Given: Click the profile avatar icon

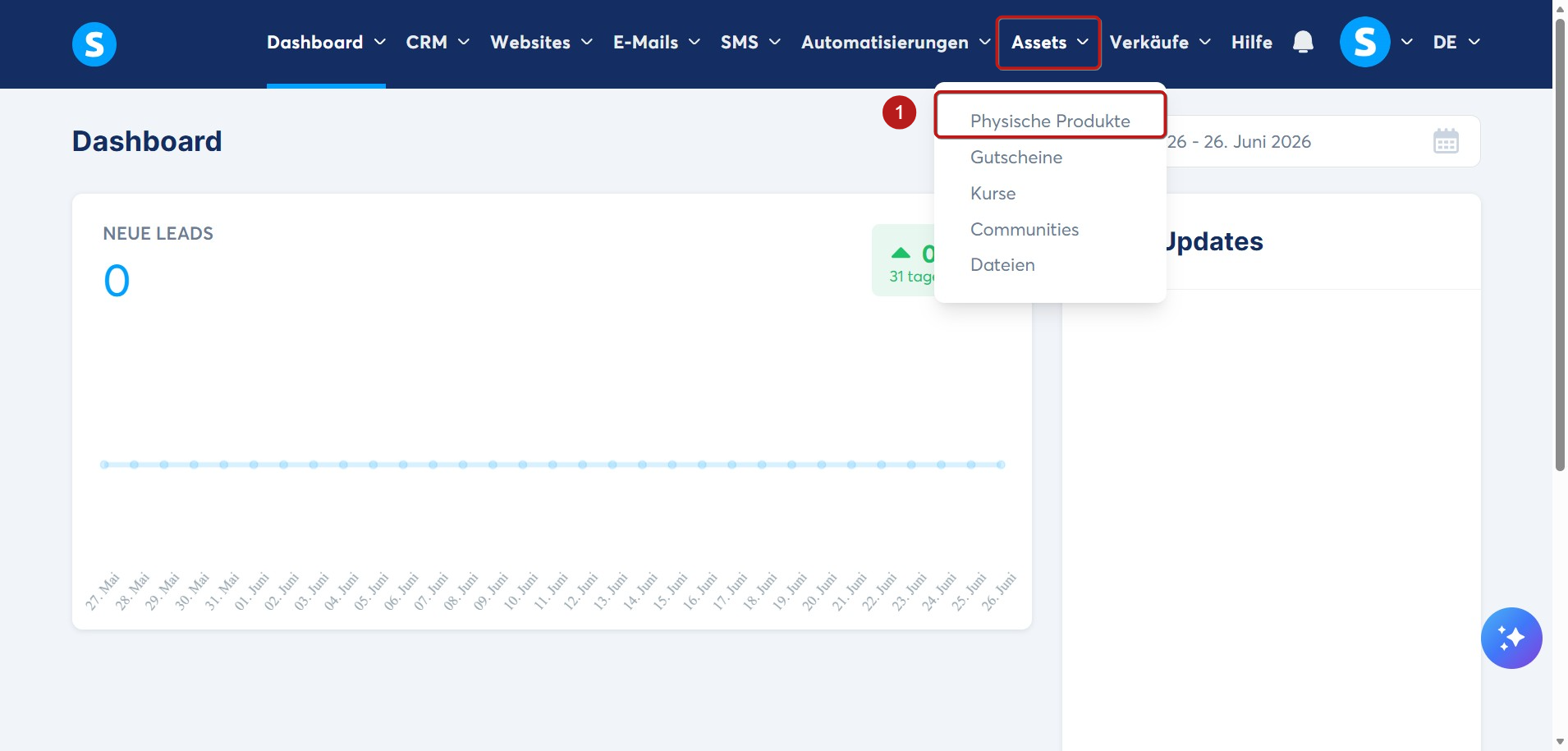Looking at the screenshot, I should tap(1364, 42).
